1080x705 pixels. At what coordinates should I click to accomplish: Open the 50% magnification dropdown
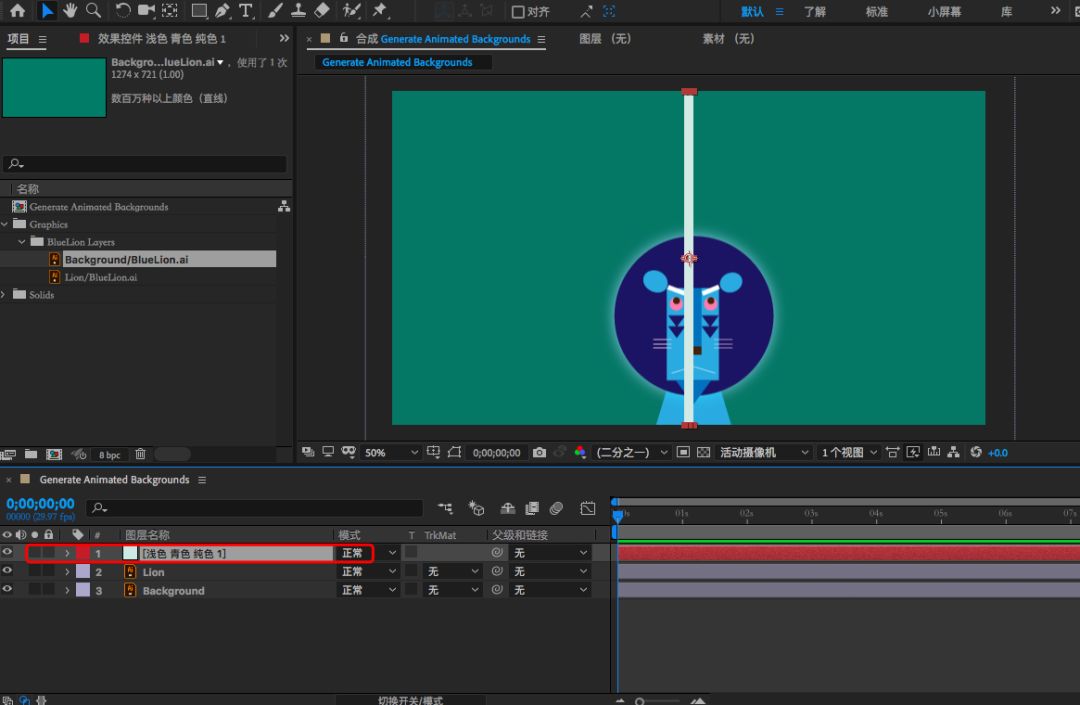click(x=391, y=453)
